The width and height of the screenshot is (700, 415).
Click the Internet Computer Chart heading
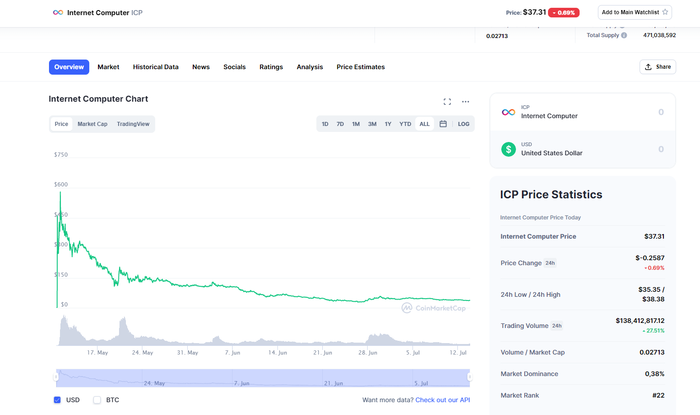coord(98,99)
